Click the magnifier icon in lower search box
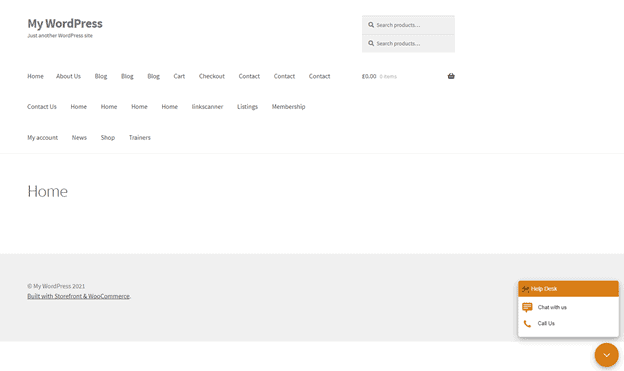Image resolution: width=624 pixels, height=371 pixels. click(371, 43)
